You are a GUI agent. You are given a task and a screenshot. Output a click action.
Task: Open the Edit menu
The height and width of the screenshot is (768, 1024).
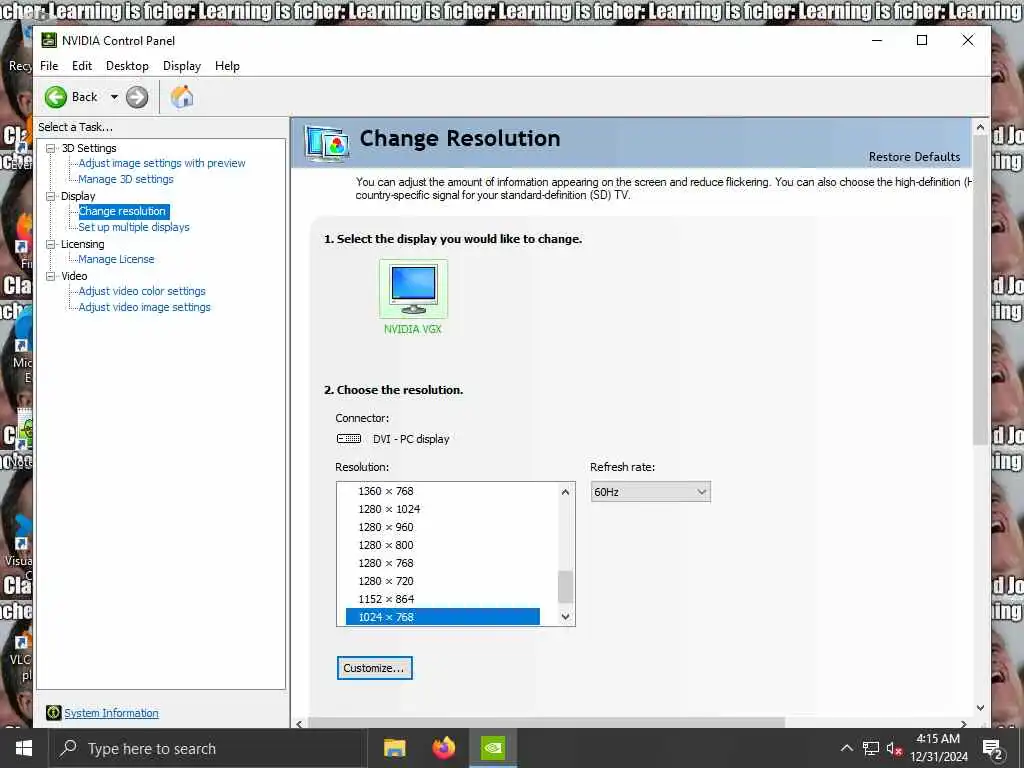pos(82,66)
